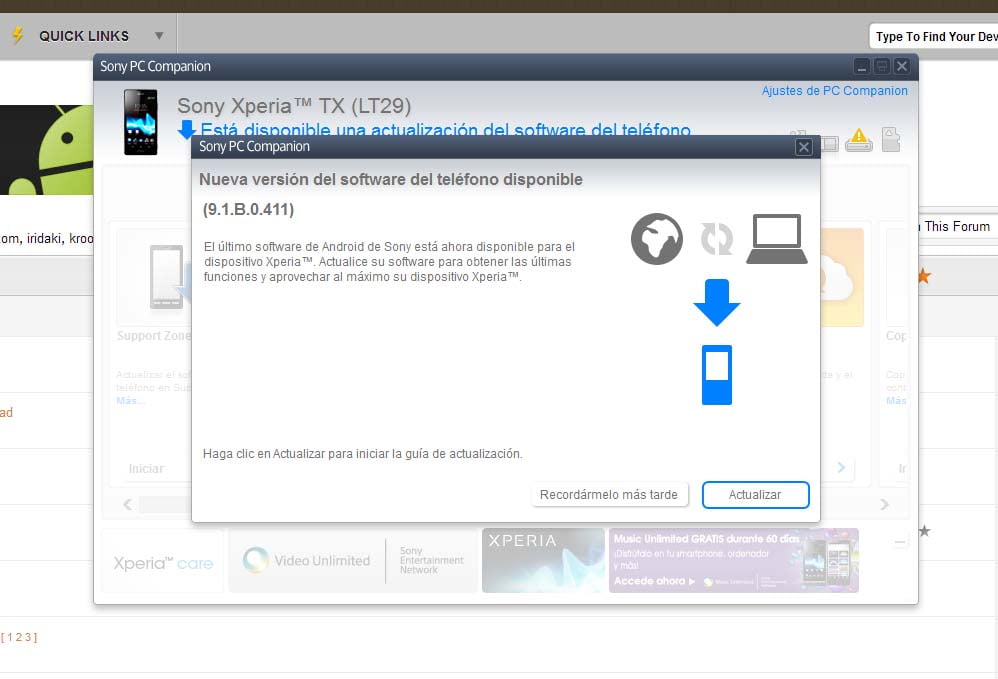Click the Quick Links lightning bolt icon
The width and height of the screenshot is (998, 679).
(x=18, y=35)
